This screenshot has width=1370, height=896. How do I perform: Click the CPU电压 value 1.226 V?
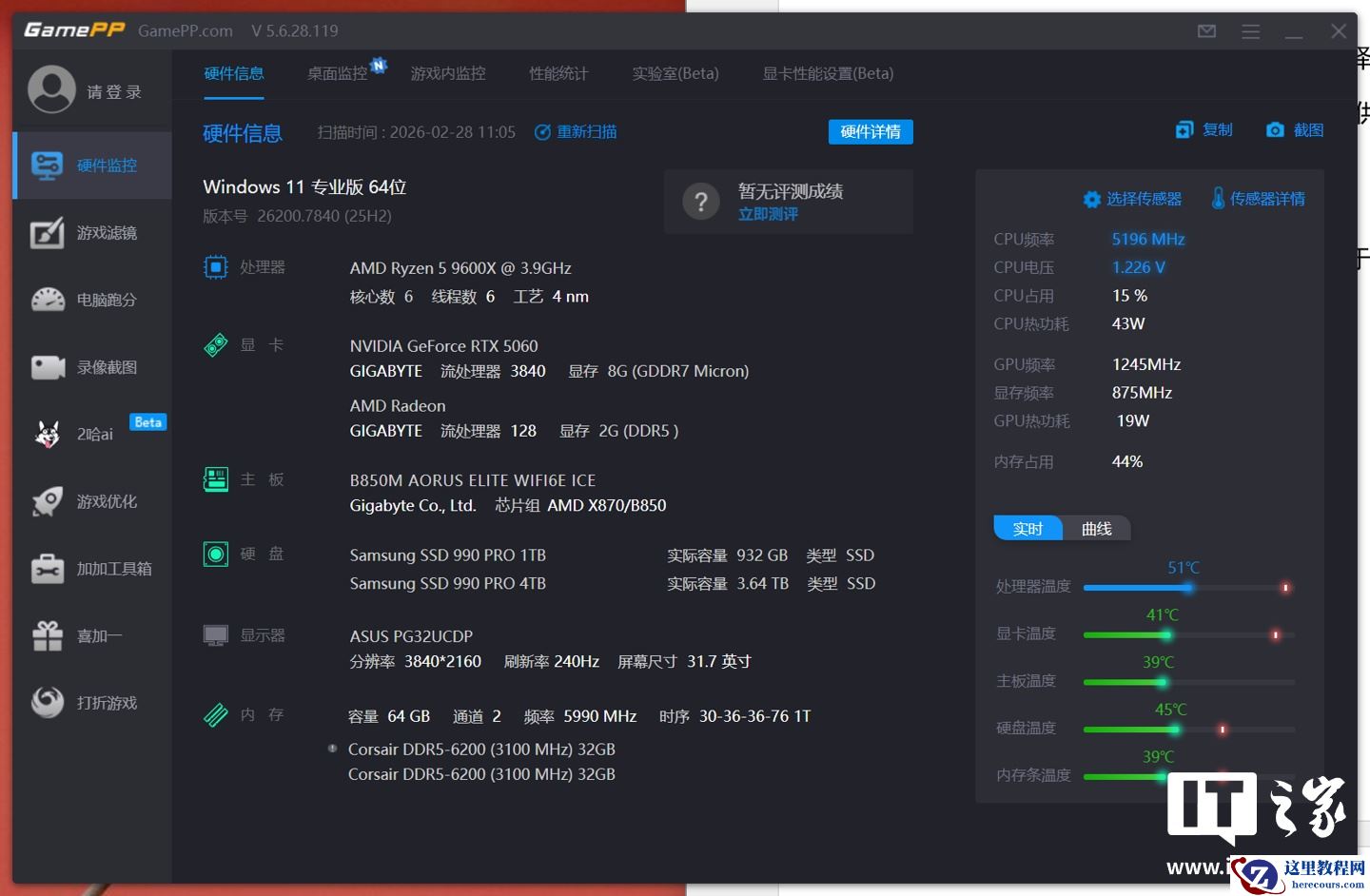point(1139,267)
